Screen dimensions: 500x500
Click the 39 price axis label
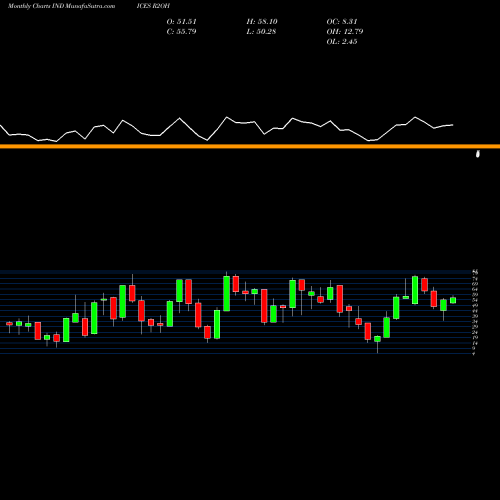(475, 316)
